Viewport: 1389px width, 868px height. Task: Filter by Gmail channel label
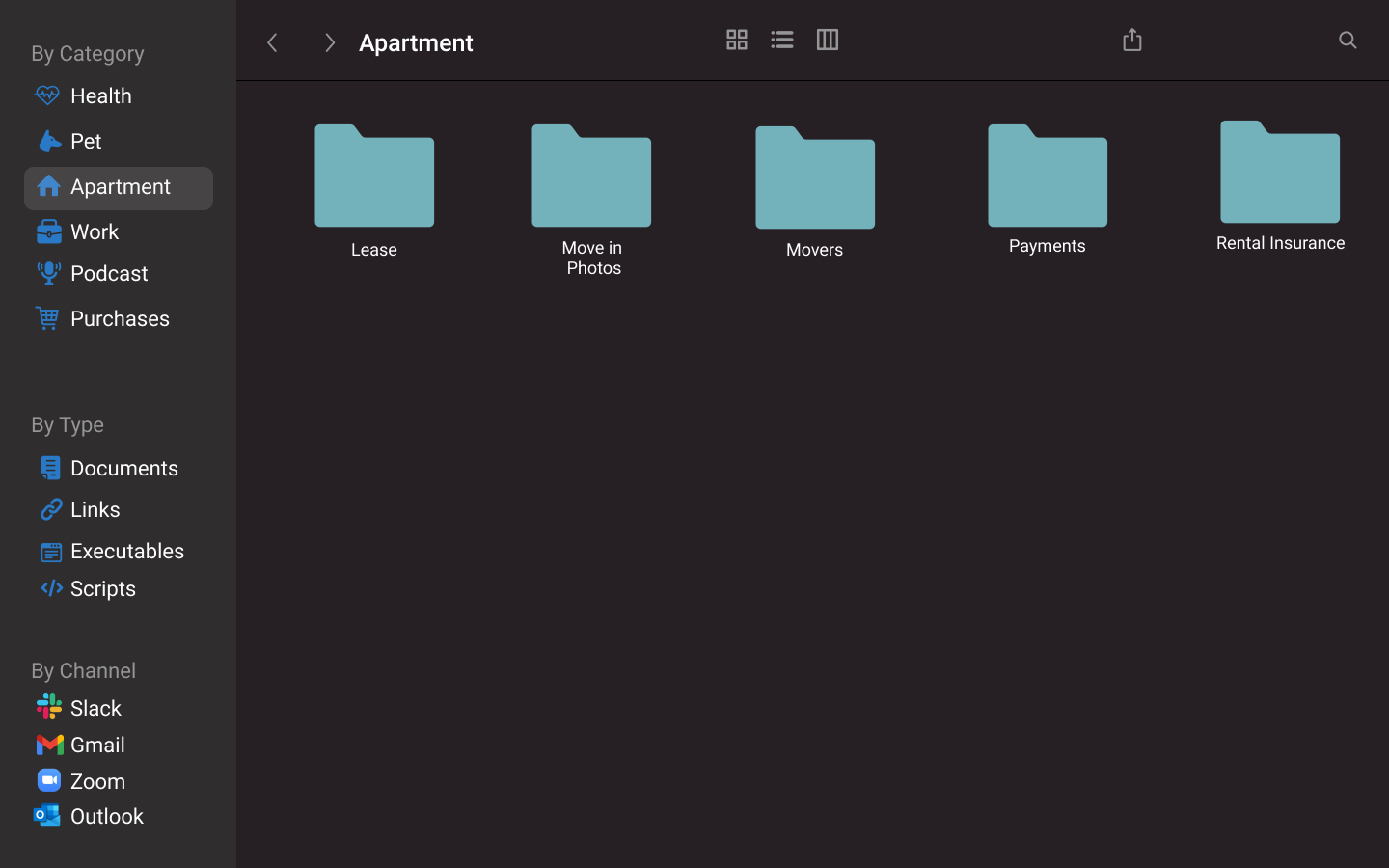pyautogui.click(x=98, y=745)
